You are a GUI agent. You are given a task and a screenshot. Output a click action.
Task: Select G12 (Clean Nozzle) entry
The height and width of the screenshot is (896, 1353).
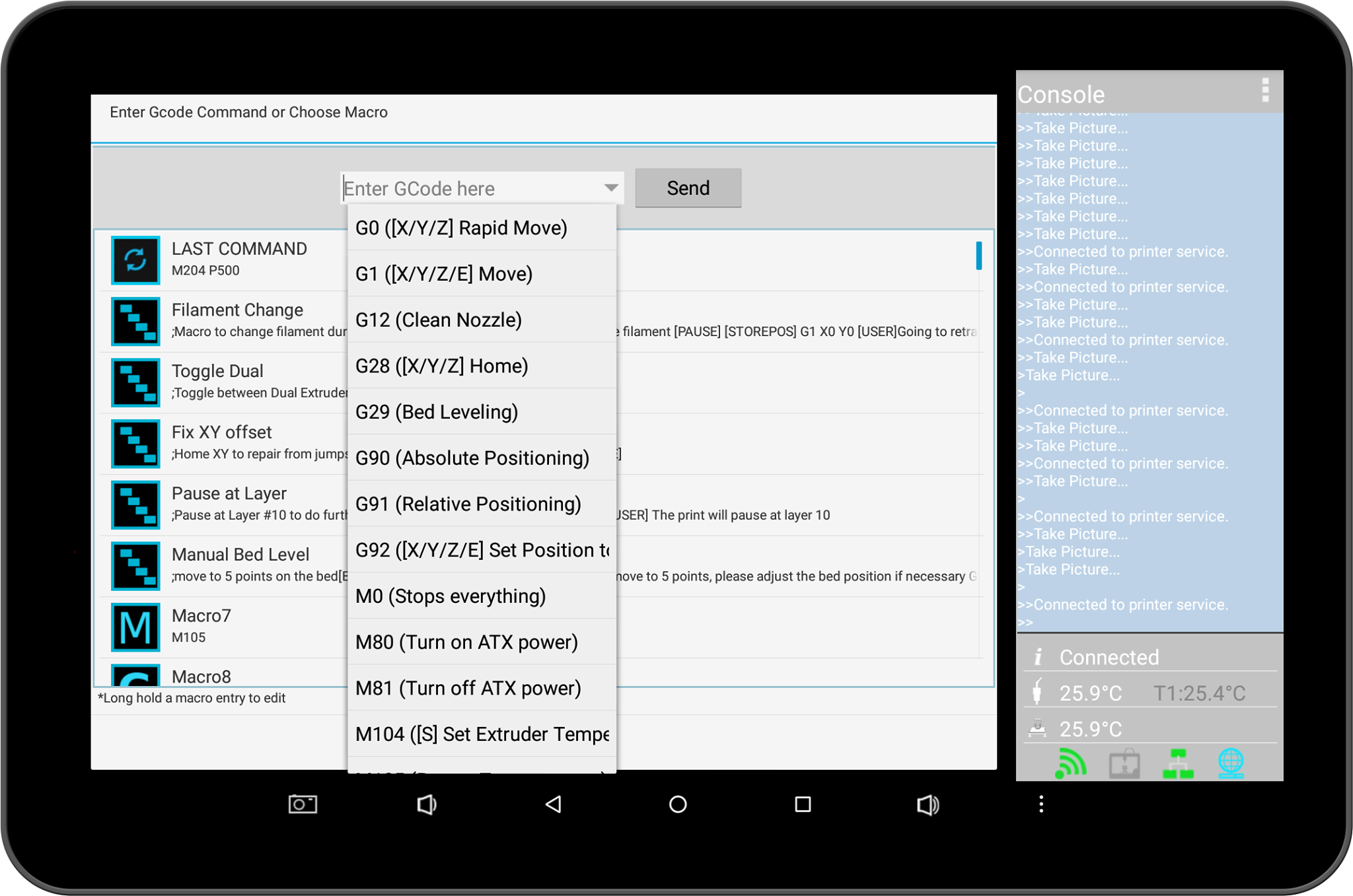pos(482,320)
